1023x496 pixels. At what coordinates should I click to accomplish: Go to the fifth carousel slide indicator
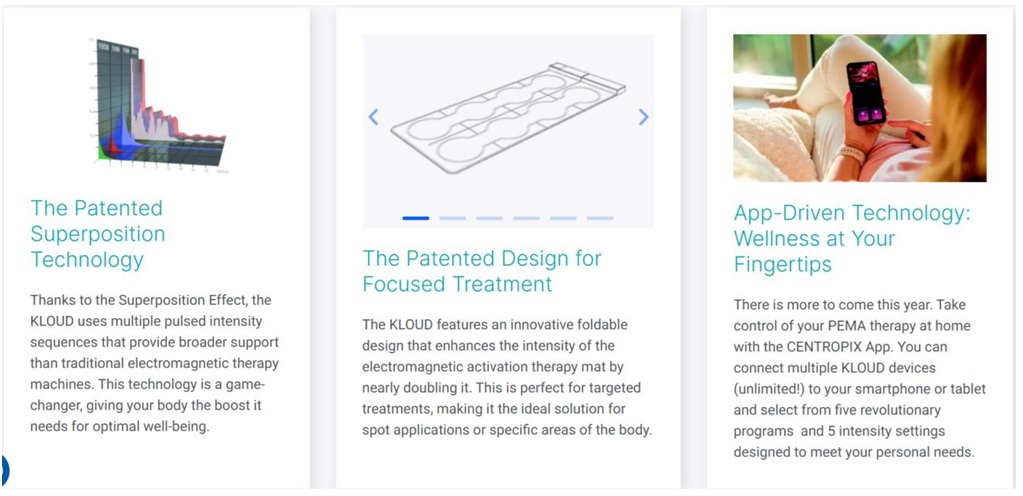click(x=563, y=217)
